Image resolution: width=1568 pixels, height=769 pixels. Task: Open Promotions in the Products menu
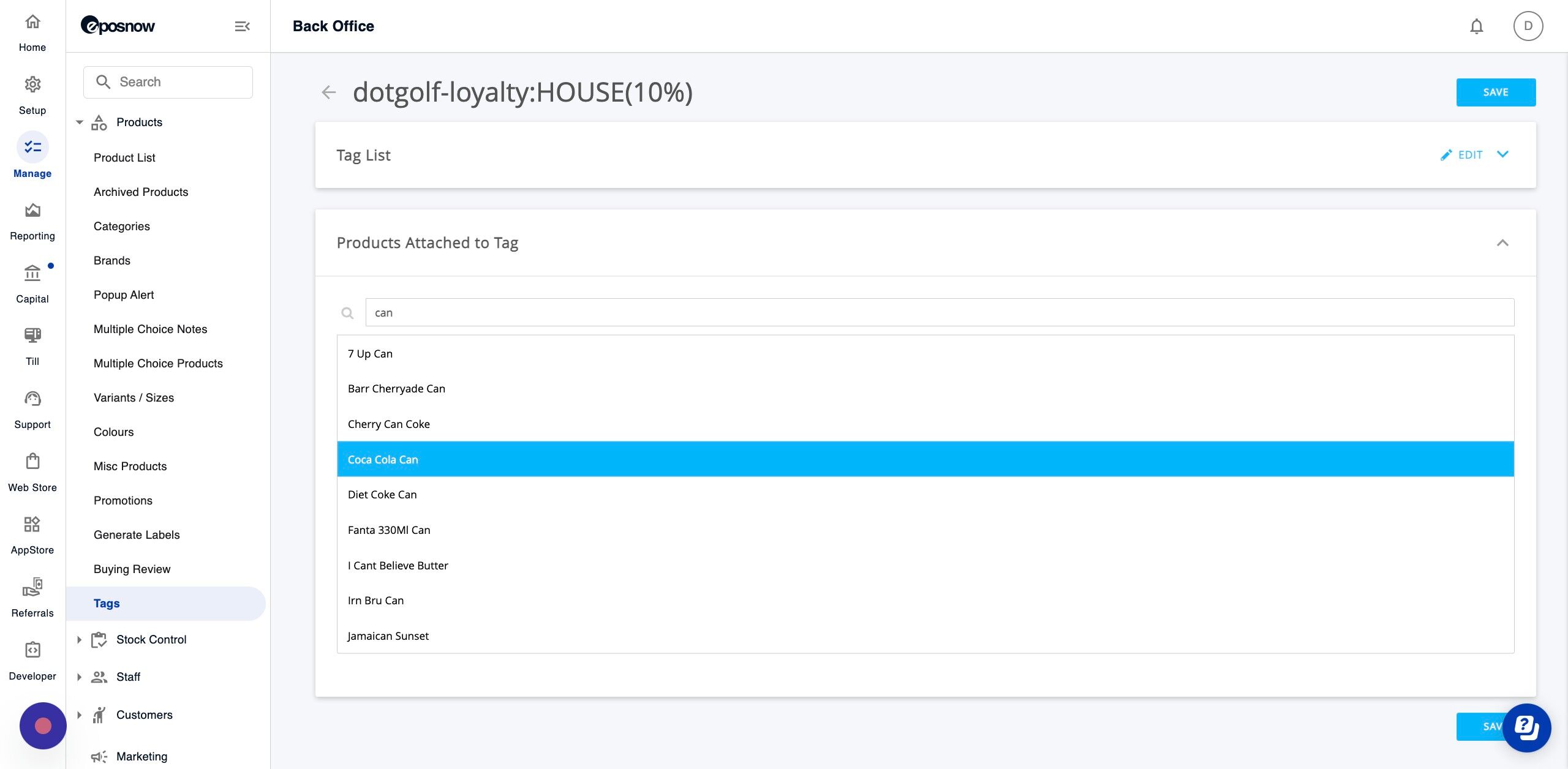click(123, 501)
